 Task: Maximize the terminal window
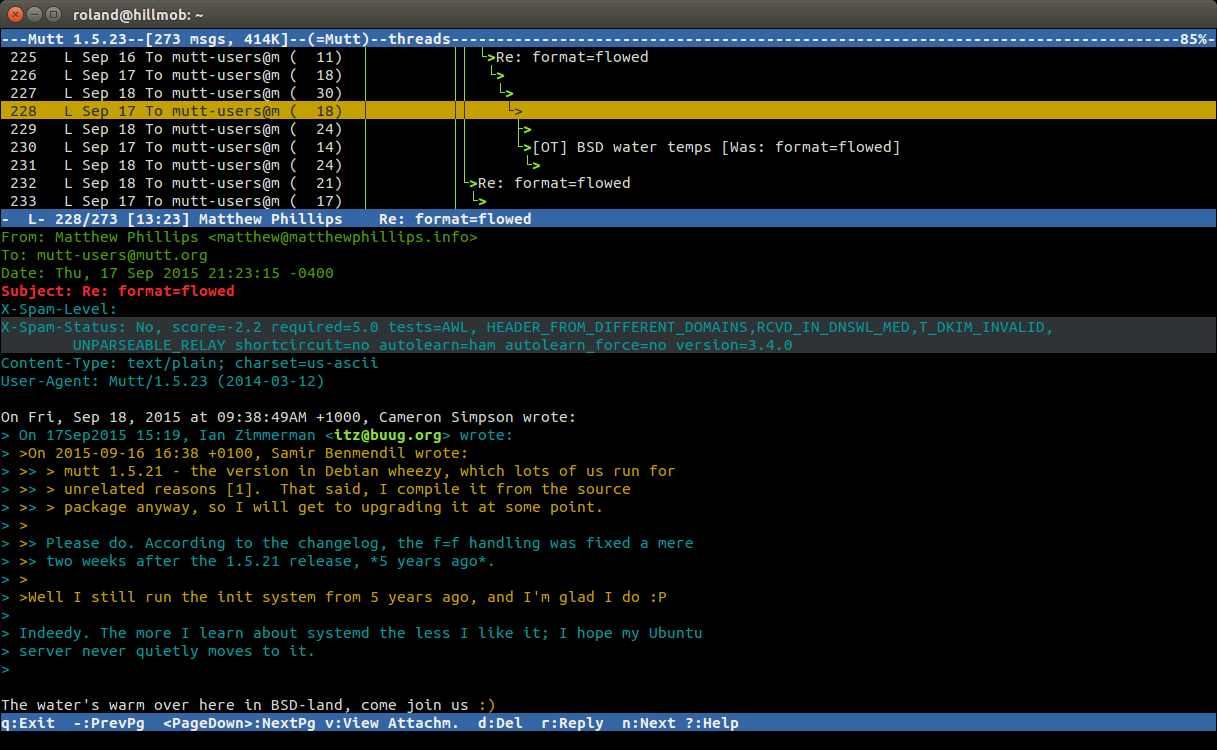tap(52, 14)
